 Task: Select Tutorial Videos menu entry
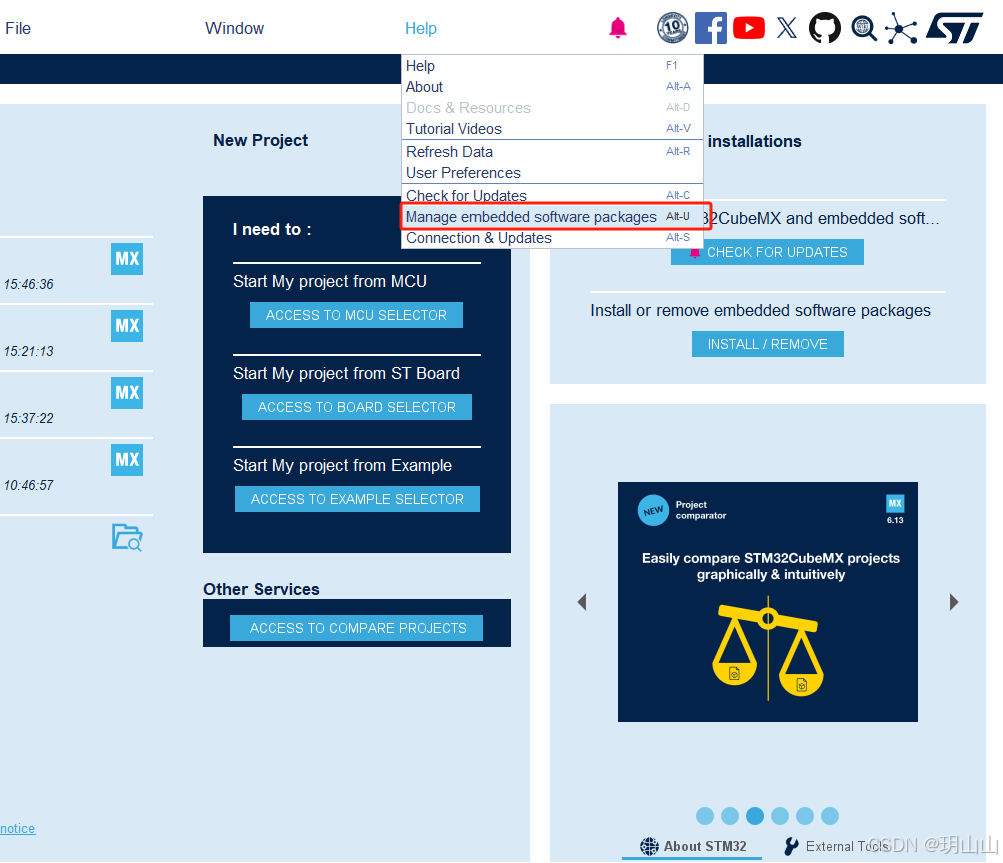(x=552, y=129)
